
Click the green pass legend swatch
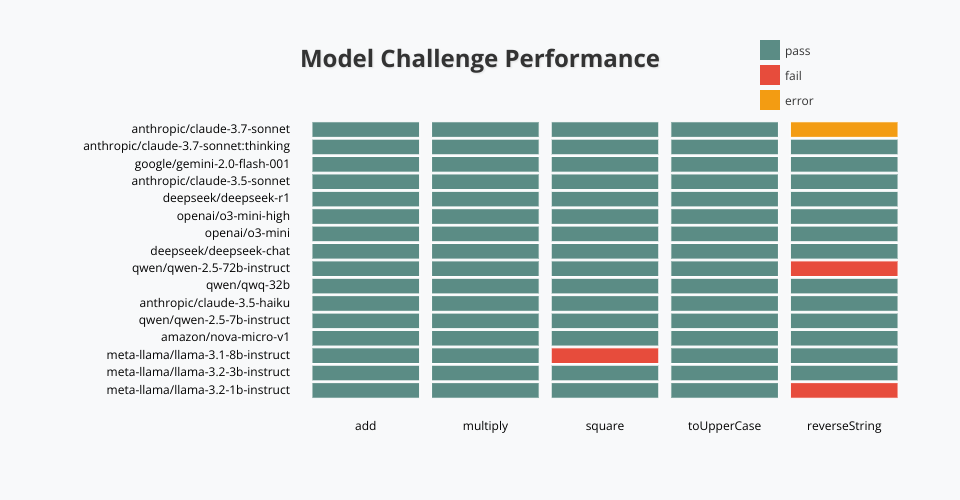769,50
